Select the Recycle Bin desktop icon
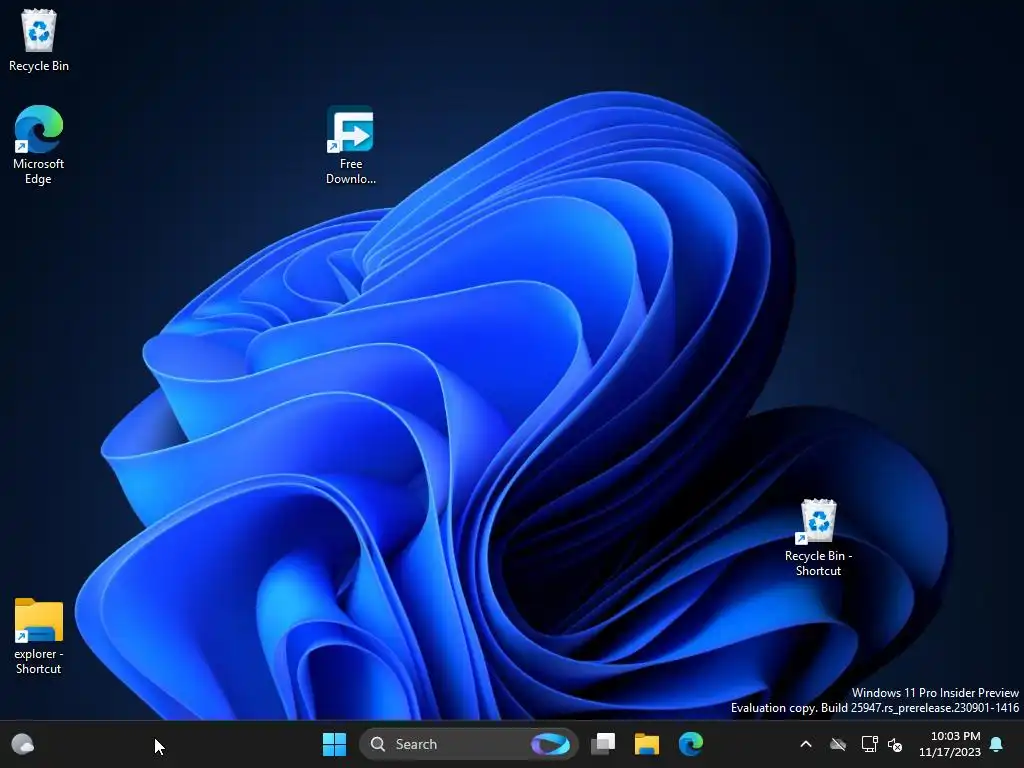The height and width of the screenshot is (768, 1024). coord(39,40)
